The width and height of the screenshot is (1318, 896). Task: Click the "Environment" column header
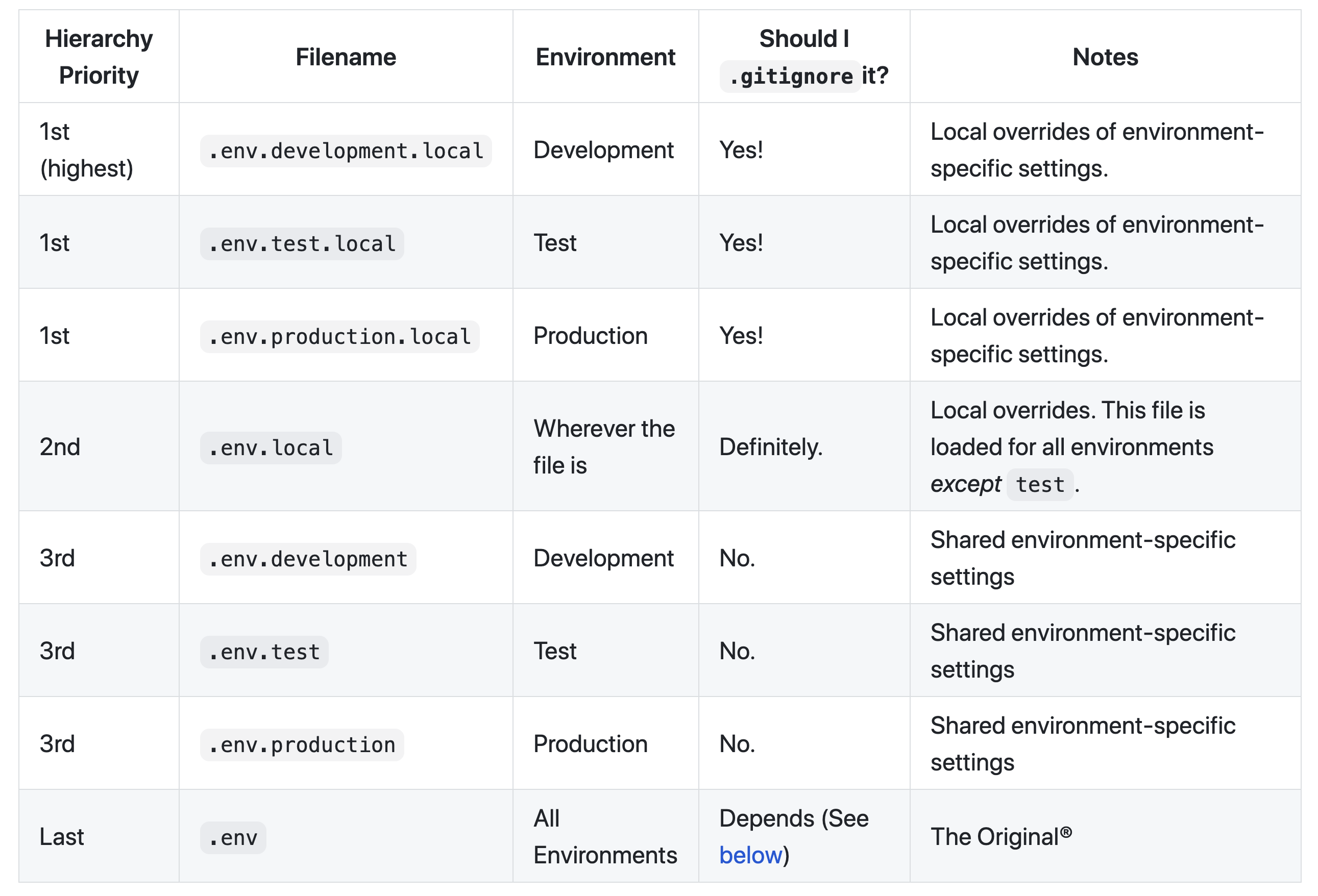pos(605,57)
